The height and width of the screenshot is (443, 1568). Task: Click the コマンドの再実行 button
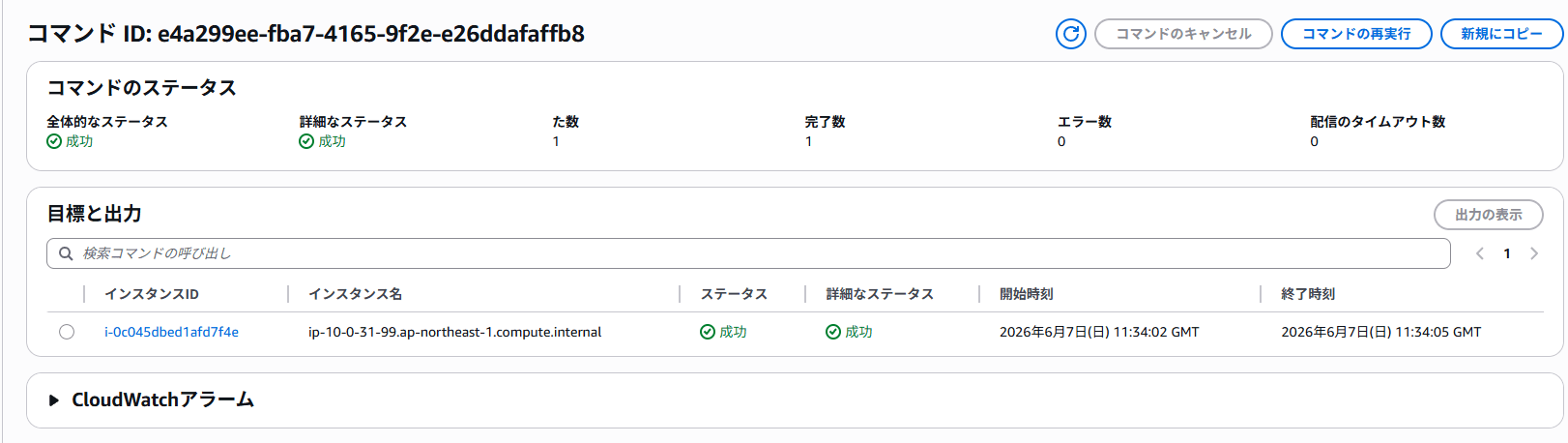1356,34
